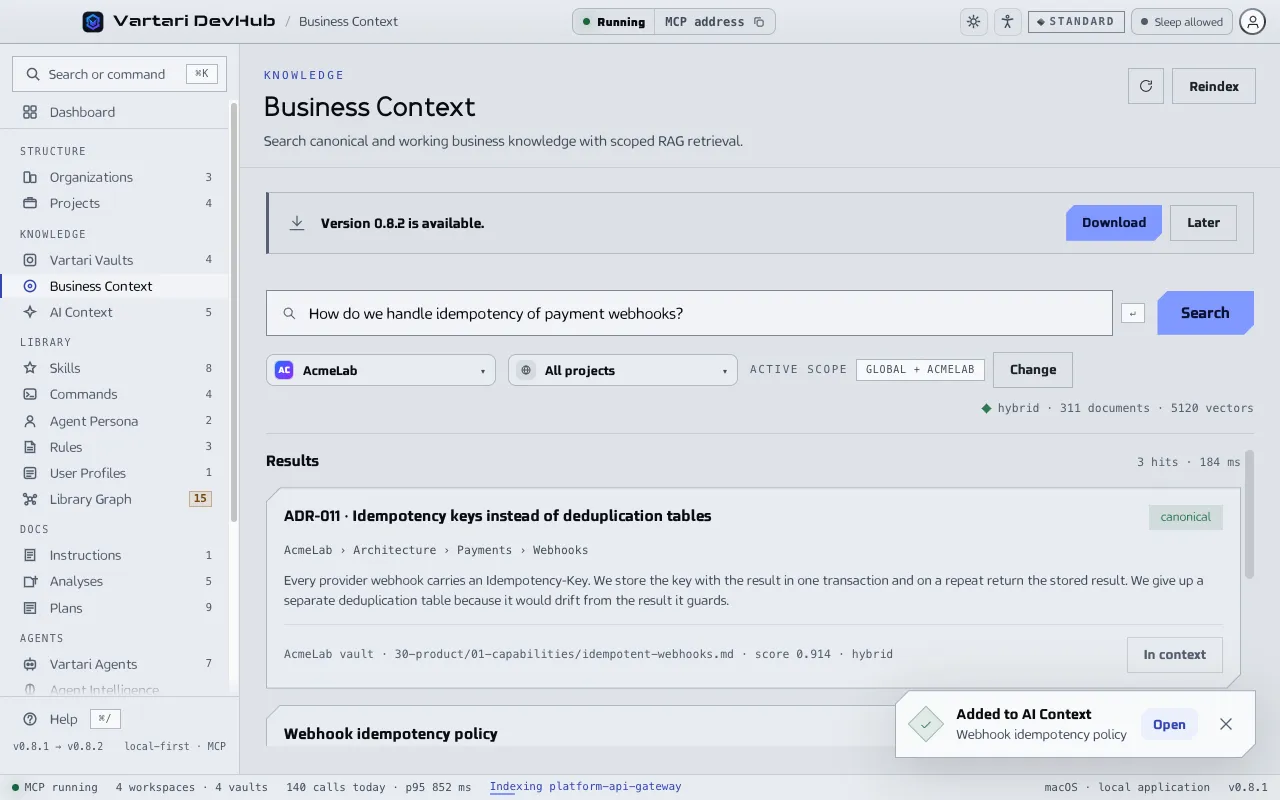Open Help in the sidebar
This screenshot has height=800, width=1280.
tap(63, 719)
